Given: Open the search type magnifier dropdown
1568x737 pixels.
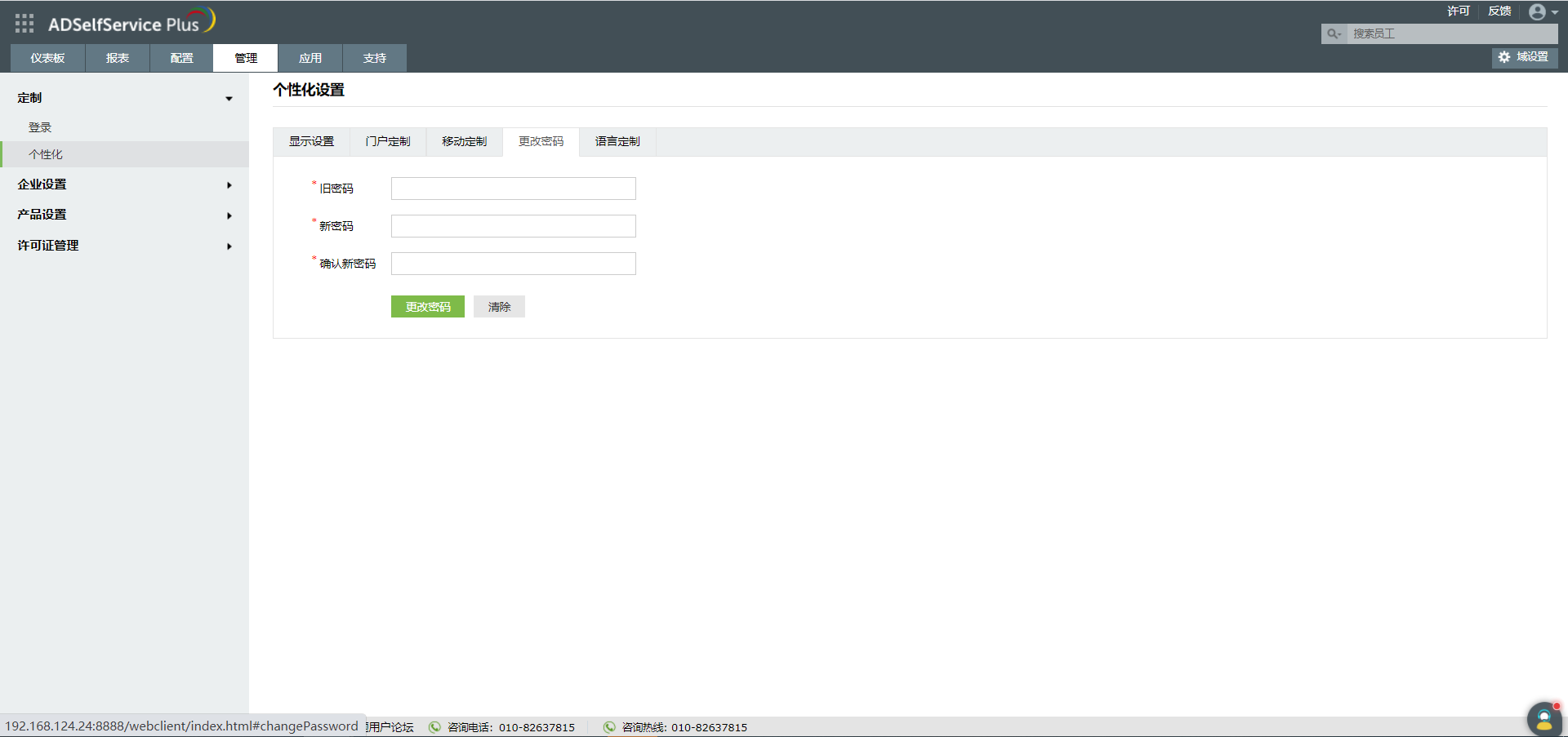Looking at the screenshot, I should [1334, 33].
